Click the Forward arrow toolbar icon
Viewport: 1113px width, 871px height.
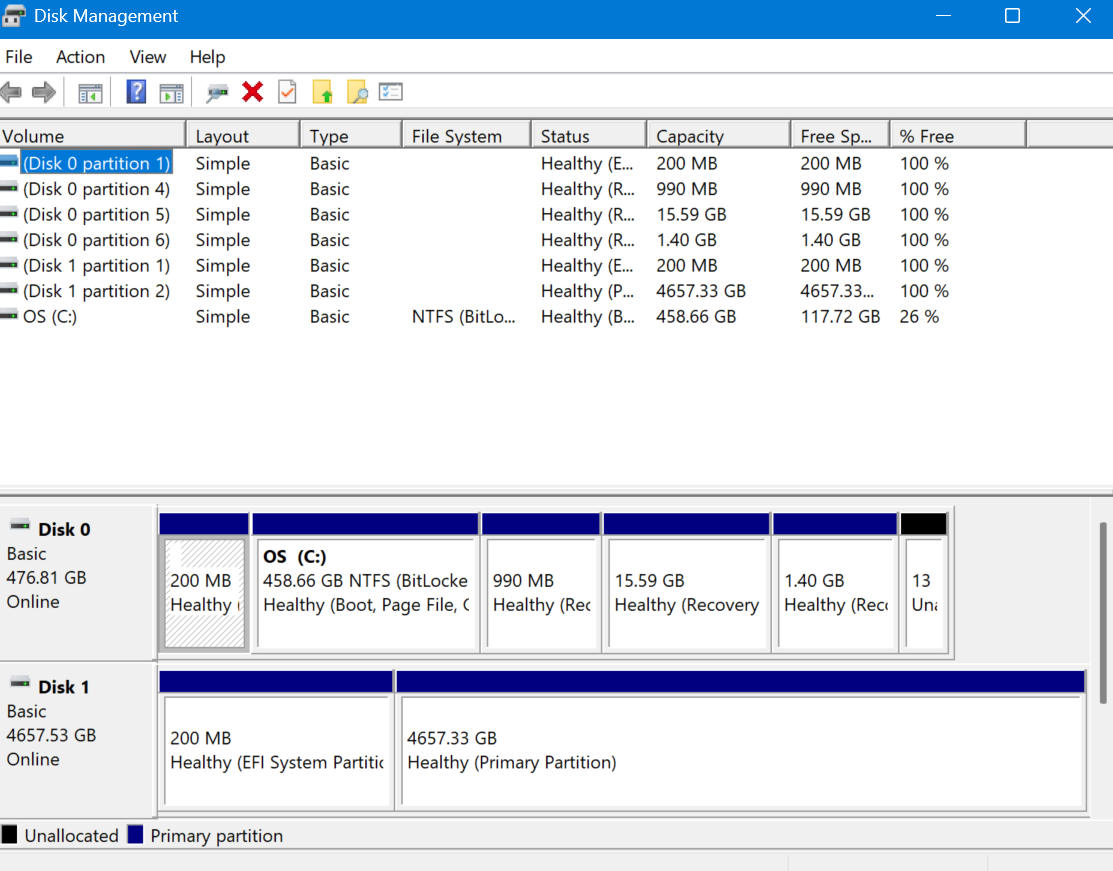(44, 92)
